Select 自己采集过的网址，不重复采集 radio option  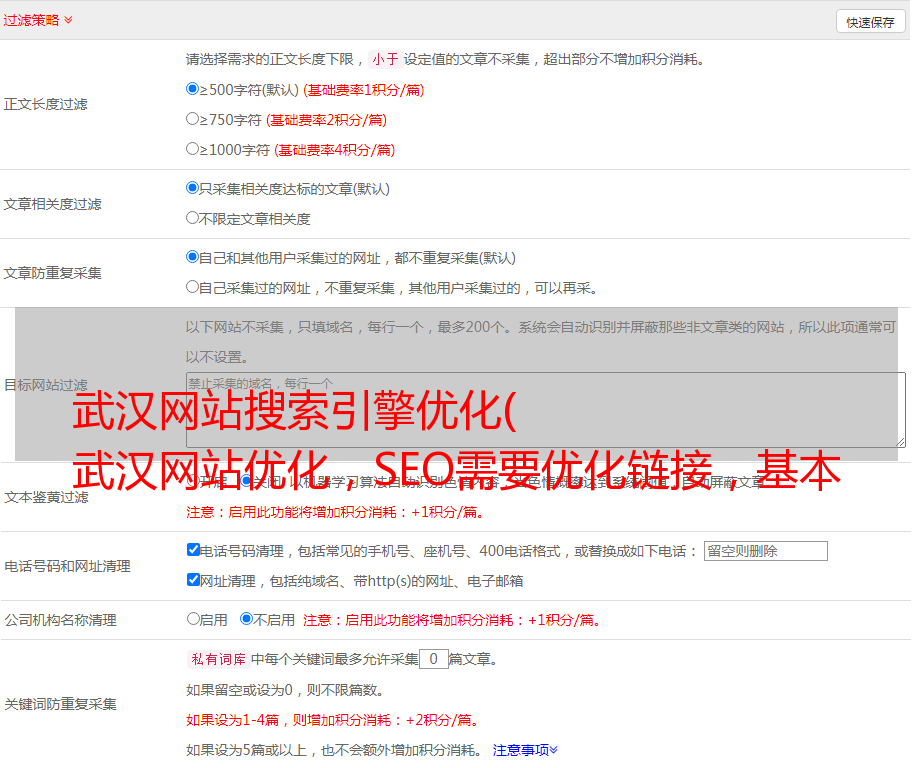click(x=192, y=286)
